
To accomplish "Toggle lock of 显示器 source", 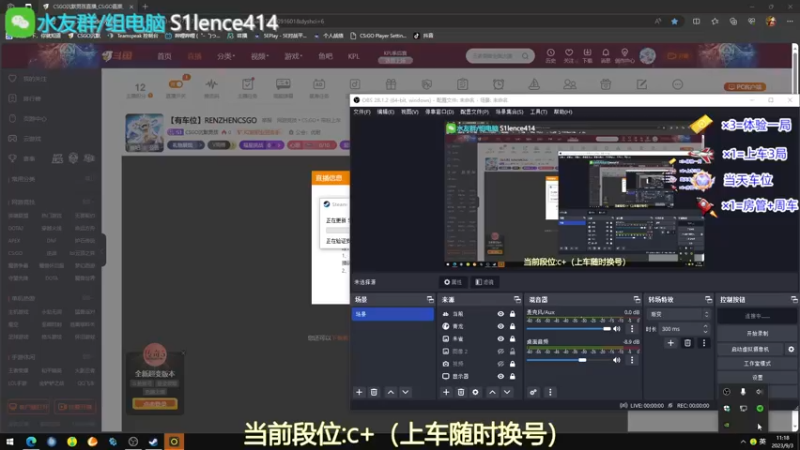I will coord(512,376).
